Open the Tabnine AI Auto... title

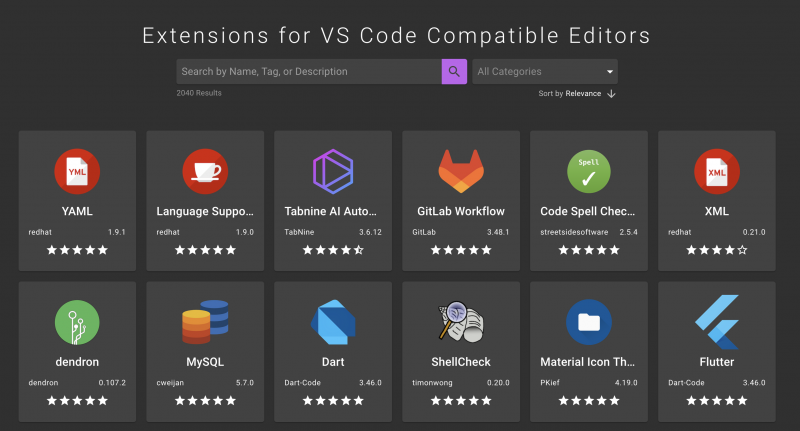[331, 211]
